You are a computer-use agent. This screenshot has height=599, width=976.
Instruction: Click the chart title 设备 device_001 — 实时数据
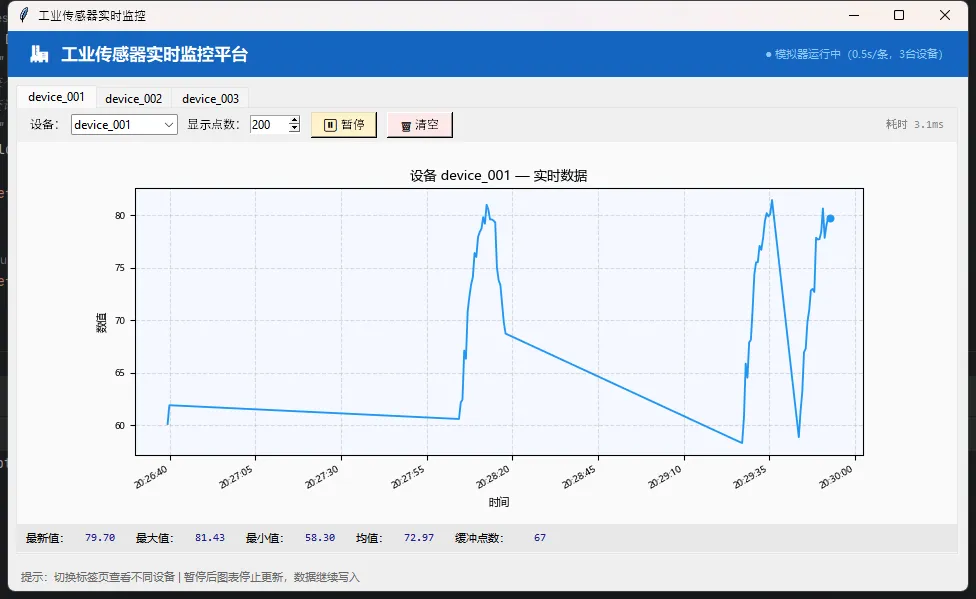[x=498, y=175]
